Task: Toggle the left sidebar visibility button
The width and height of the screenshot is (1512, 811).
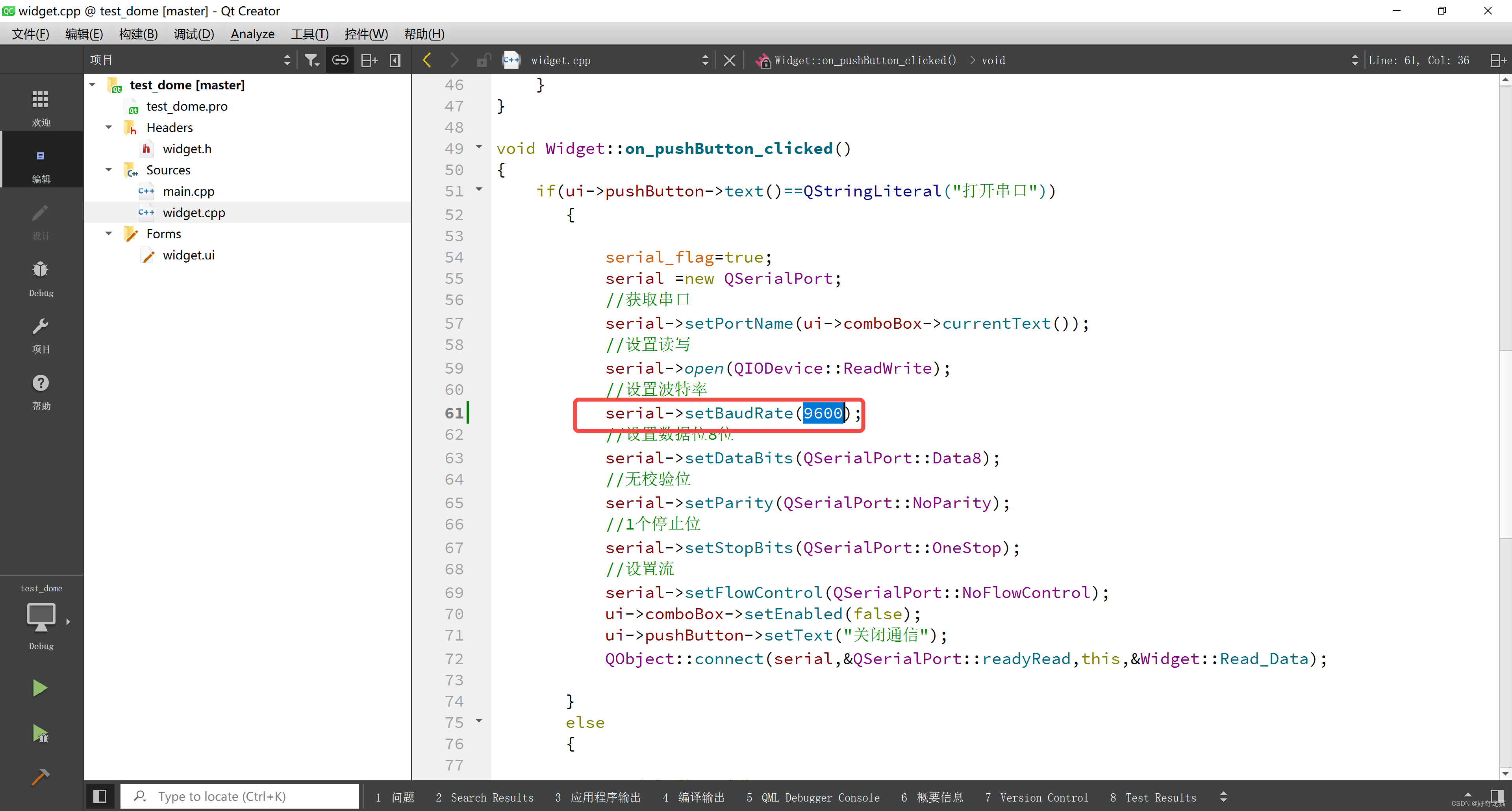Action: point(100,796)
